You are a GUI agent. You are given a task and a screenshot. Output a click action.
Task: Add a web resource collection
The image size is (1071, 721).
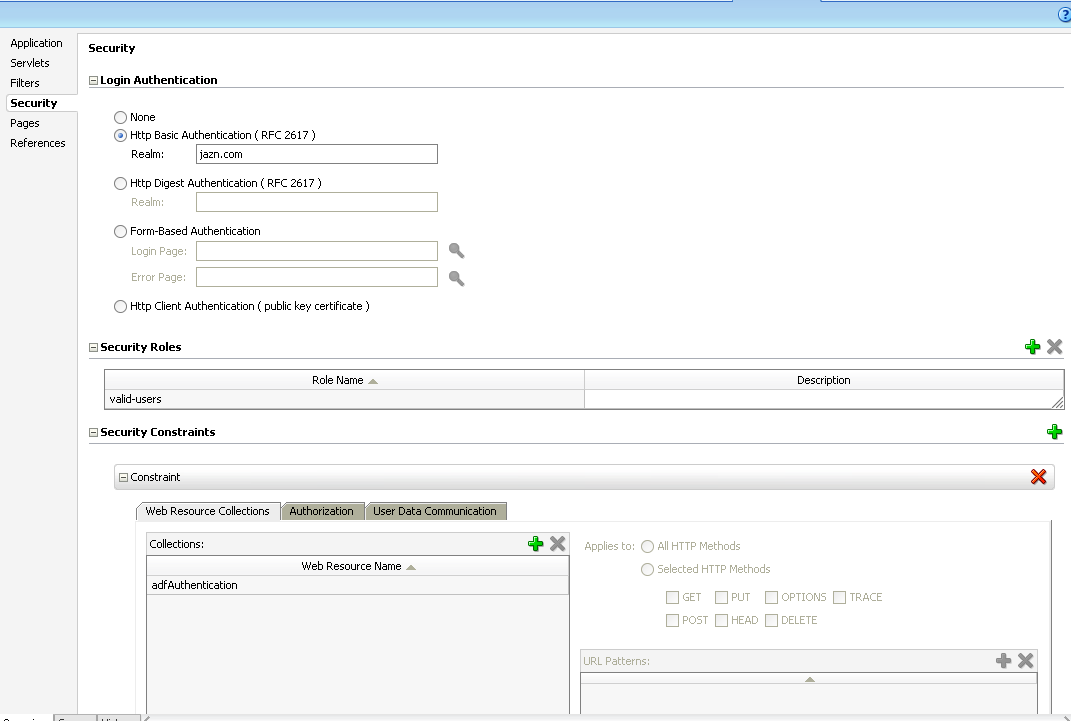(x=536, y=543)
